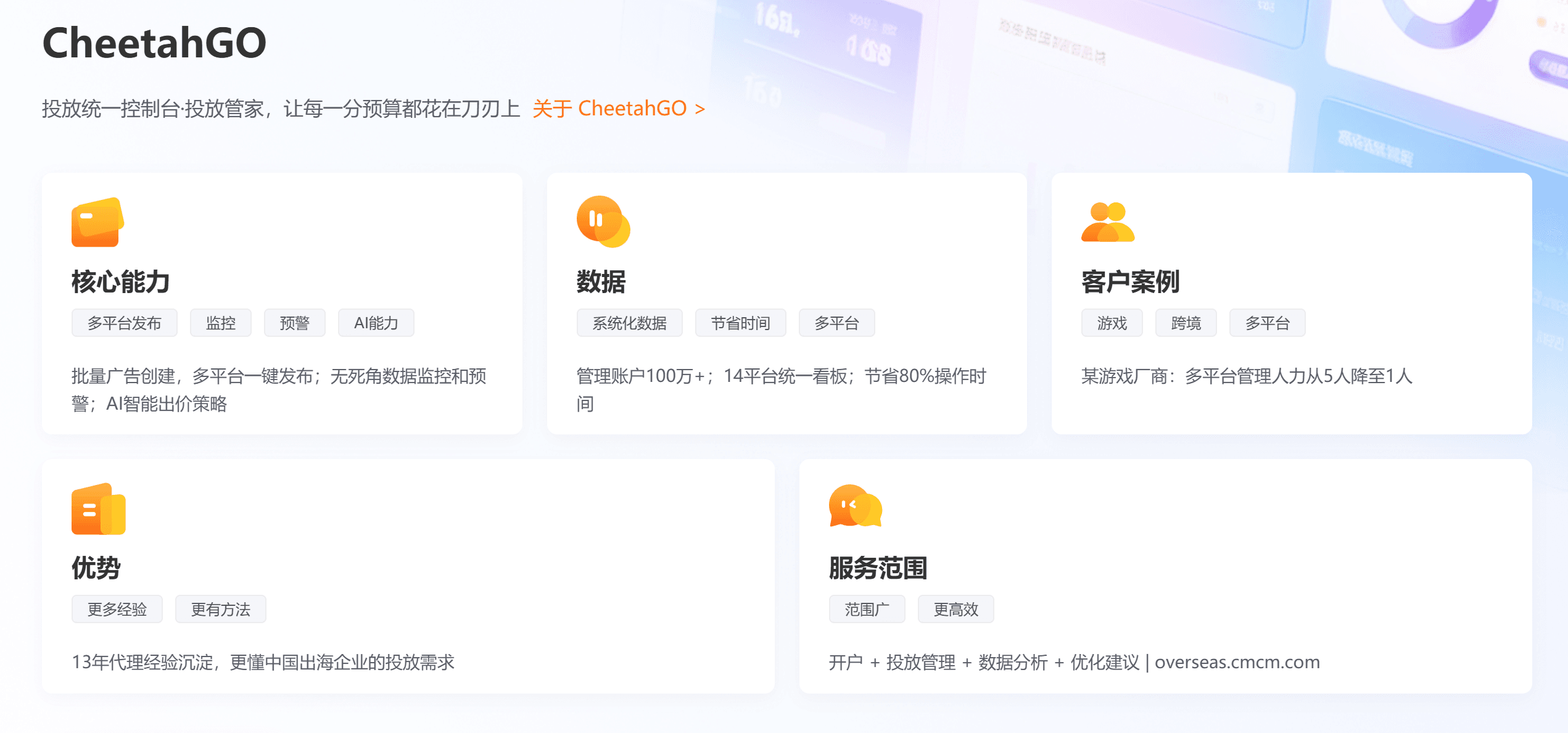Select the 节省时间 tag
The image size is (1568, 733).
pos(741,323)
